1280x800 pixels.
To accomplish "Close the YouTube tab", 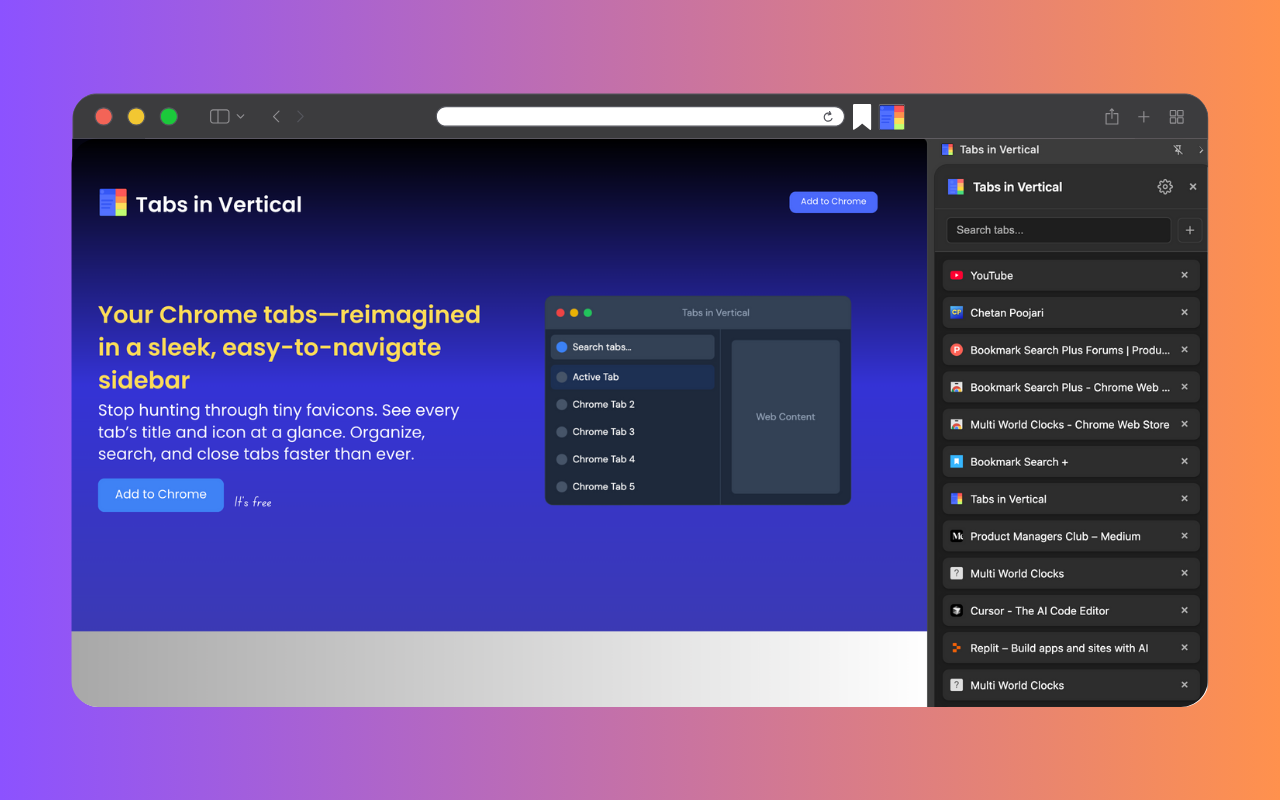I will pos(1185,275).
